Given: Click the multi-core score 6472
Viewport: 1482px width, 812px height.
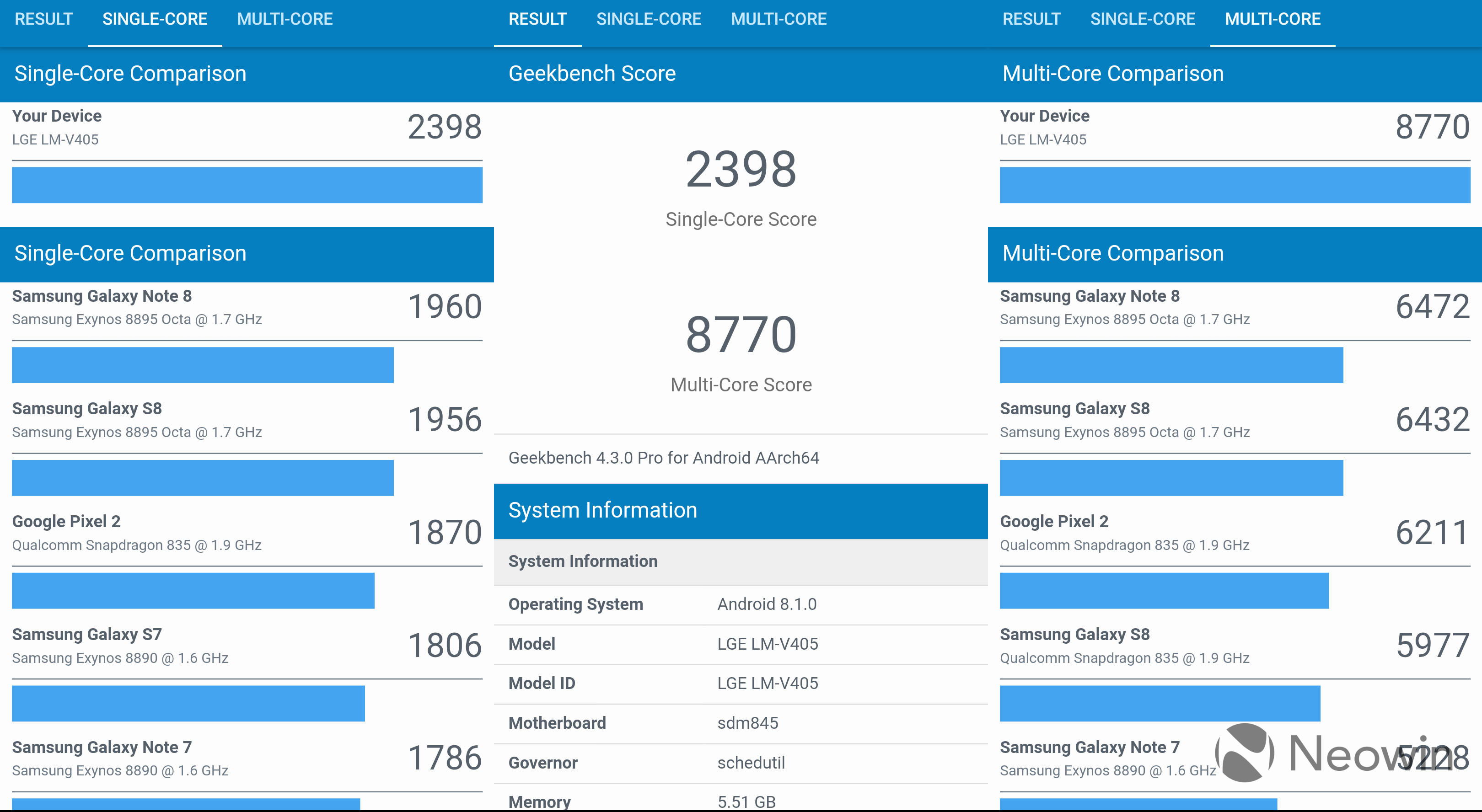Looking at the screenshot, I should coord(1433,306).
